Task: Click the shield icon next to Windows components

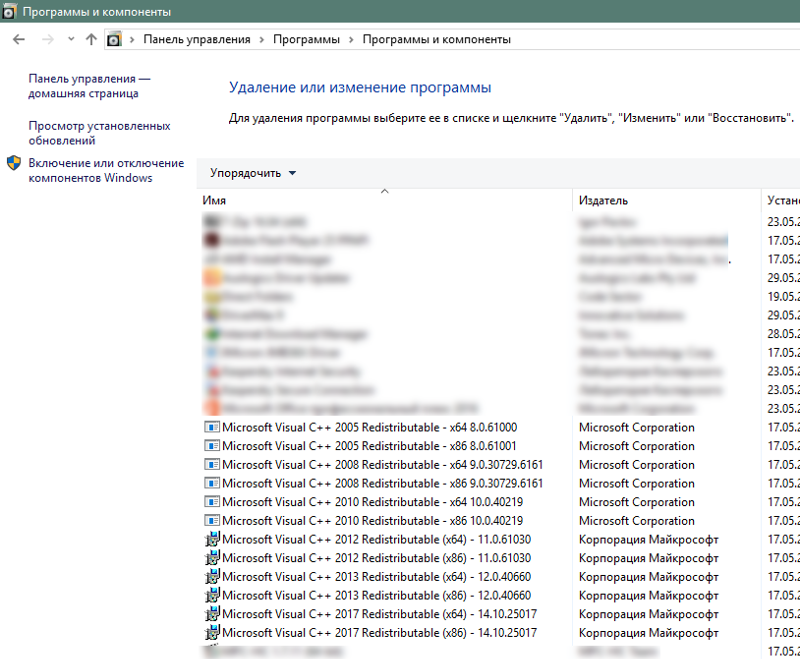Action: [x=14, y=163]
